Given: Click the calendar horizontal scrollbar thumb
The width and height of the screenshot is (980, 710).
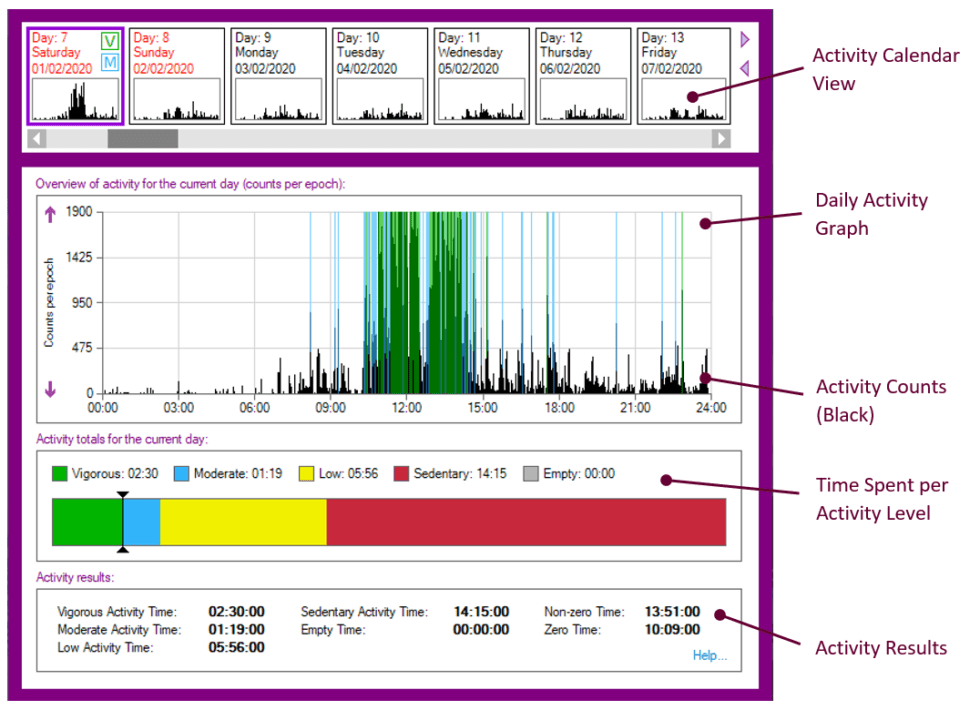Looking at the screenshot, I should (x=141, y=139).
